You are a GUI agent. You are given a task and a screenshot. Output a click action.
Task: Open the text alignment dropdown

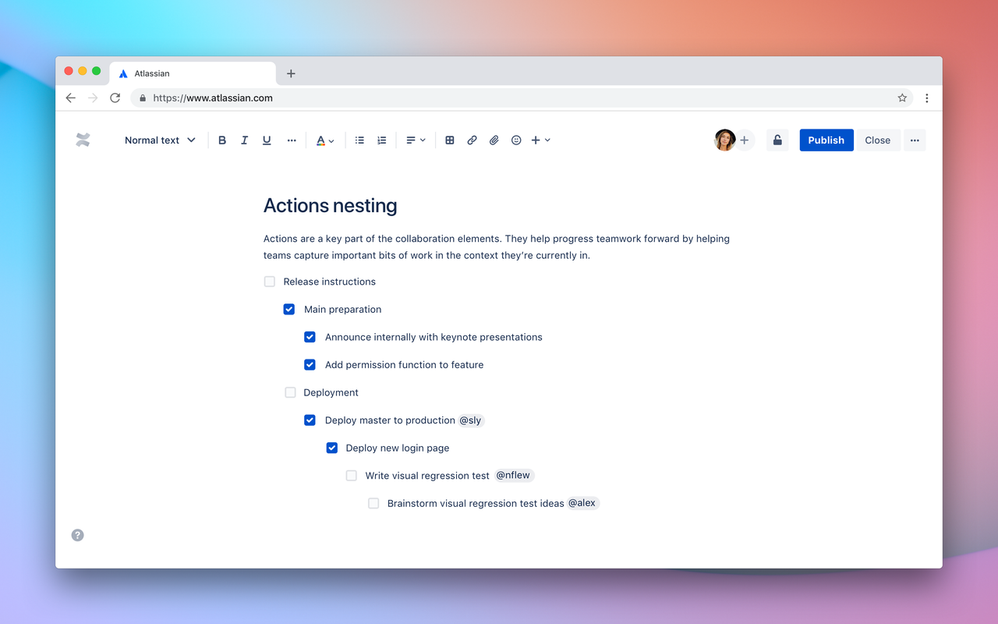(x=416, y=140)
